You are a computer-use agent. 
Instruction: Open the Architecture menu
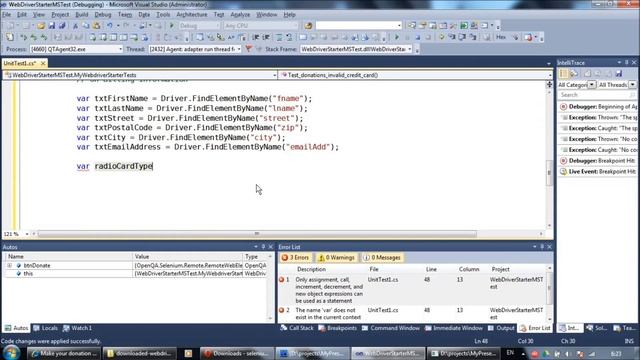point(192,15)
